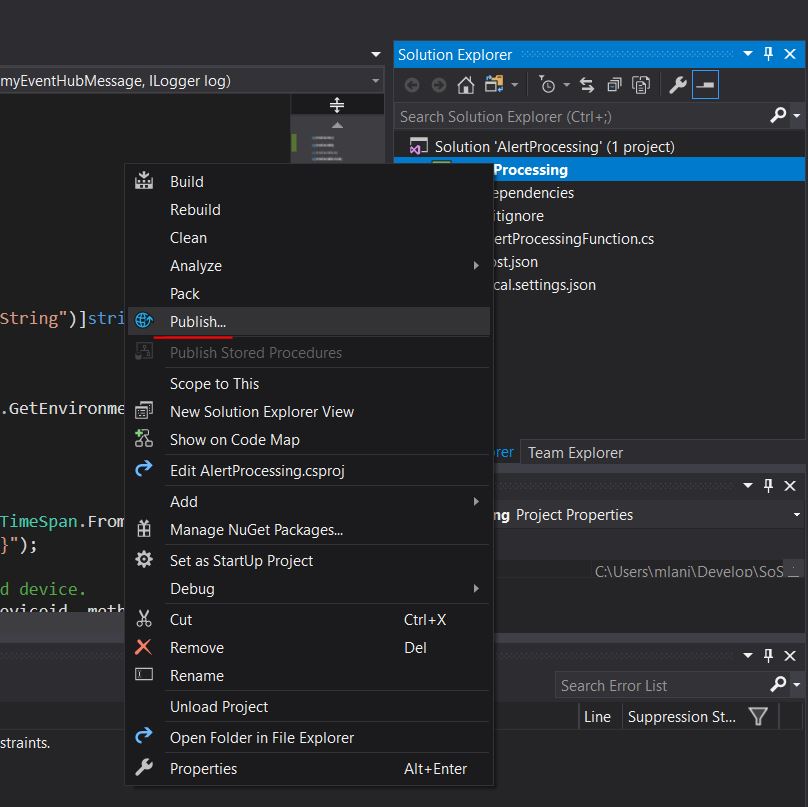Open the editor document list dropdown arrow
Screen dimensions: 808x807
coord(376,54)
